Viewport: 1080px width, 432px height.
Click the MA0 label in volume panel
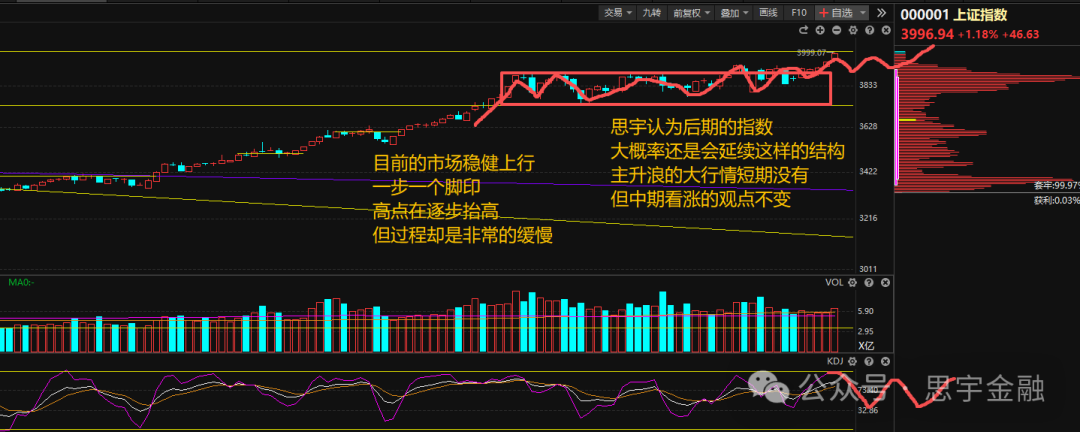click(x=21, y=282)
